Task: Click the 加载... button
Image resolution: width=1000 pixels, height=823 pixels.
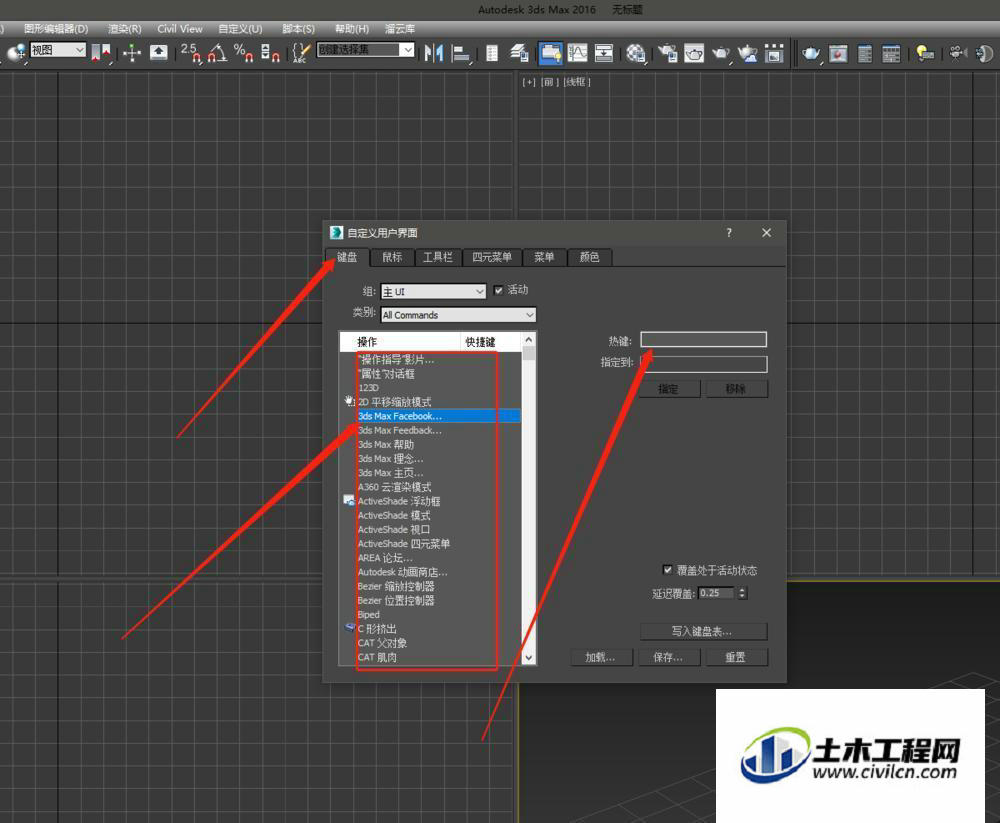Action: (x=601, y=657)
